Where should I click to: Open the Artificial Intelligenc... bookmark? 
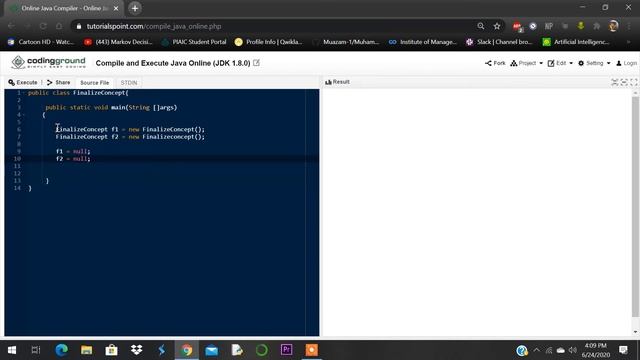point(576,42)
